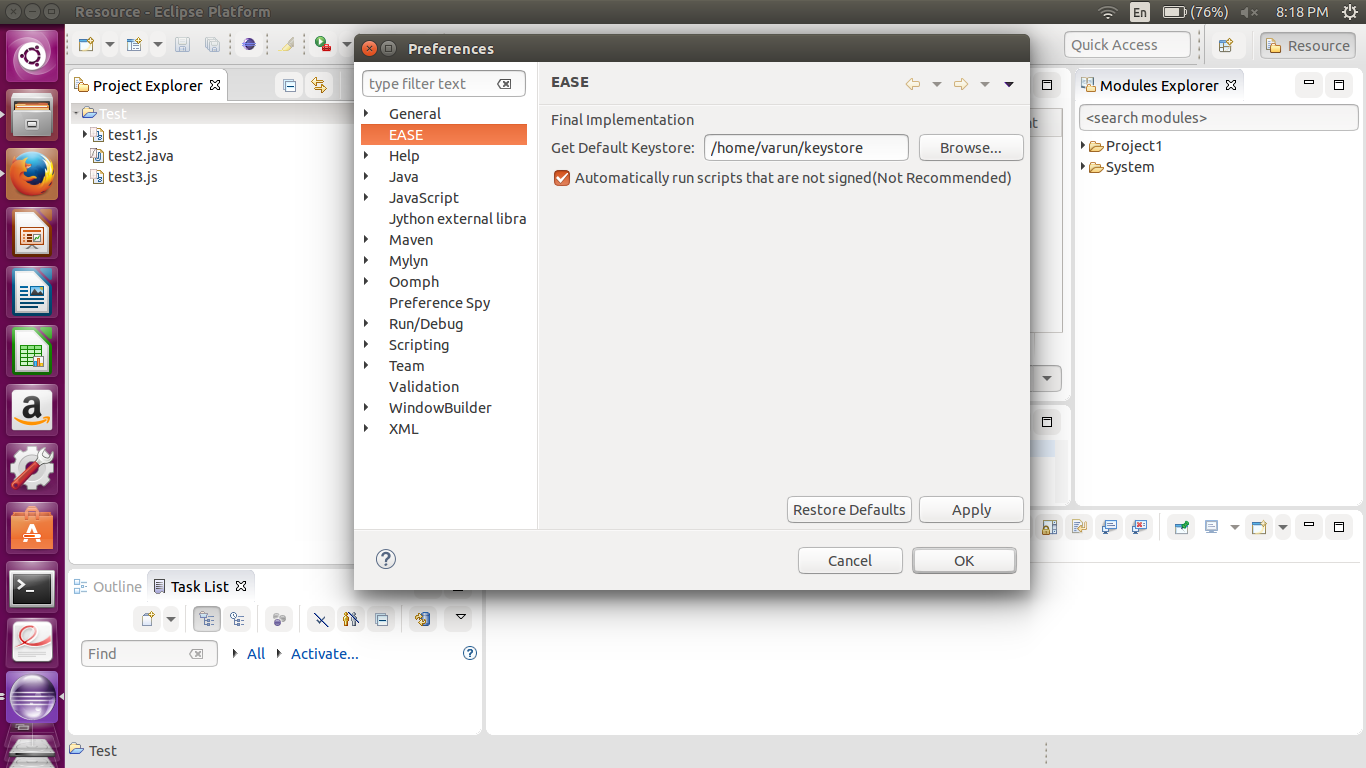Image resolution: width=1366 pixels, height=768 pixels.
Task: Click the forward arrow in Preferences header
Action: click(961, 84)
